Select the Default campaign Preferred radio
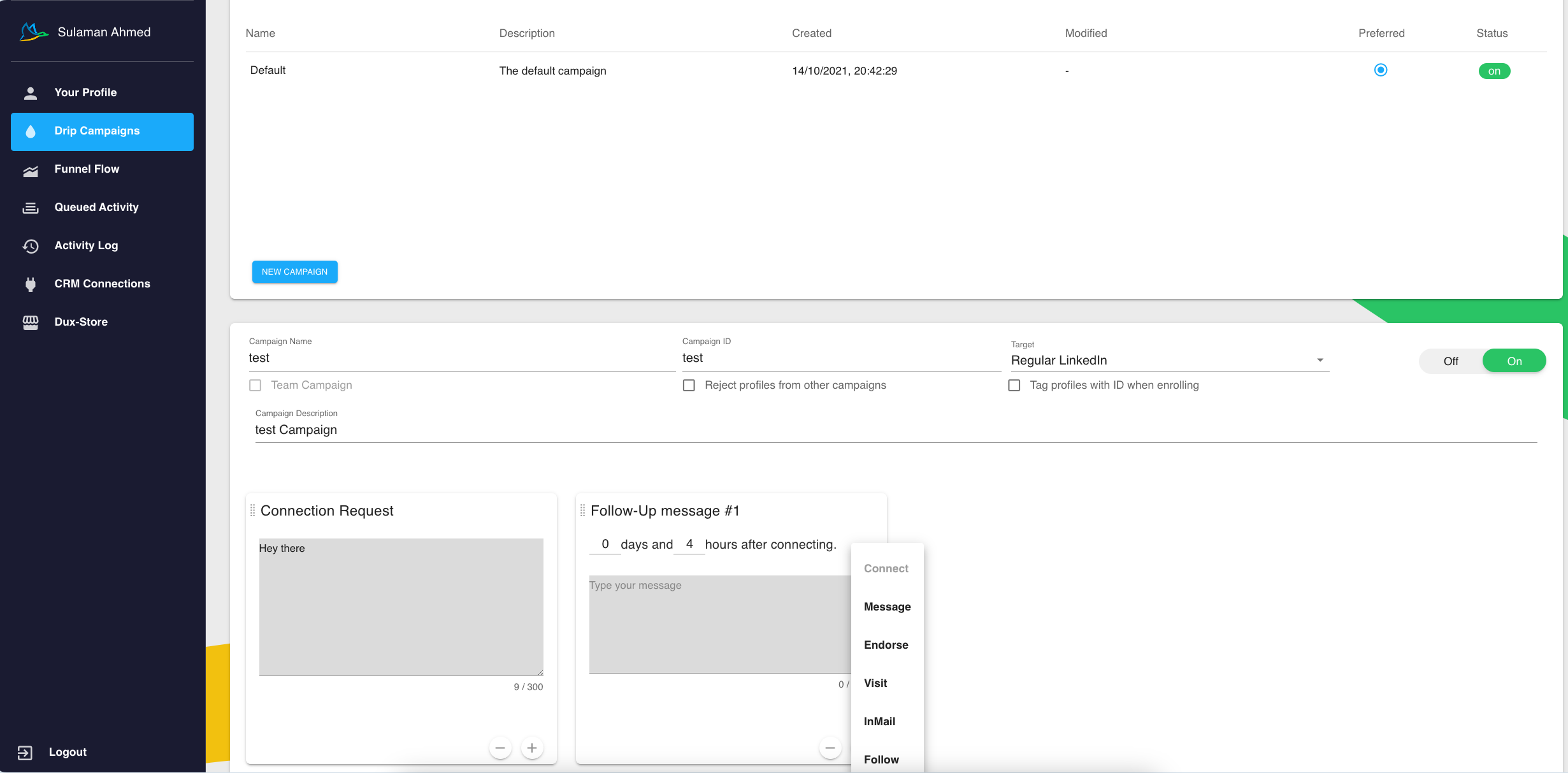Screen dimensions: 1568x773 click(1381, 70)
